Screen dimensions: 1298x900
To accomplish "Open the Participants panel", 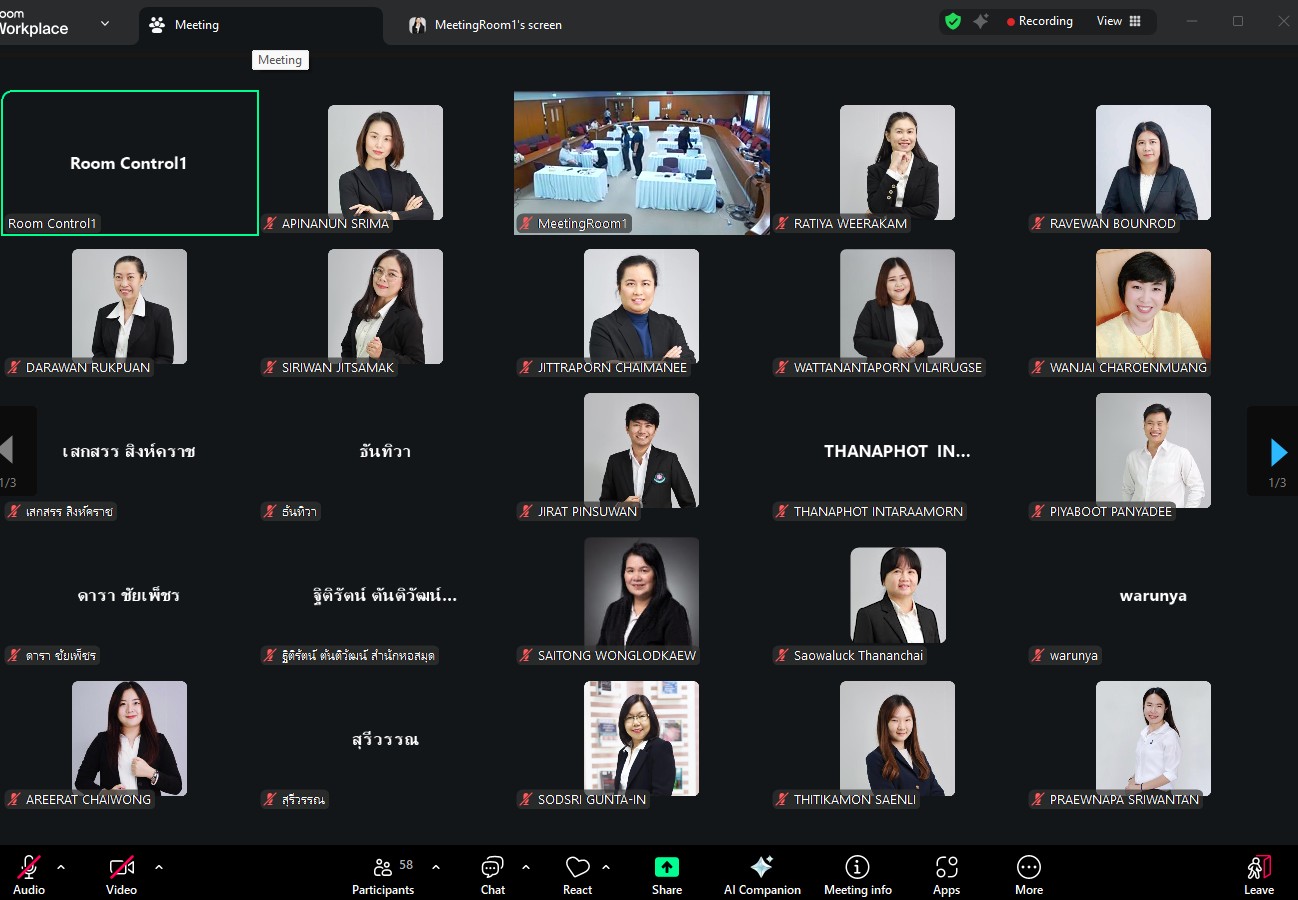I will click(x=382, y=875).
